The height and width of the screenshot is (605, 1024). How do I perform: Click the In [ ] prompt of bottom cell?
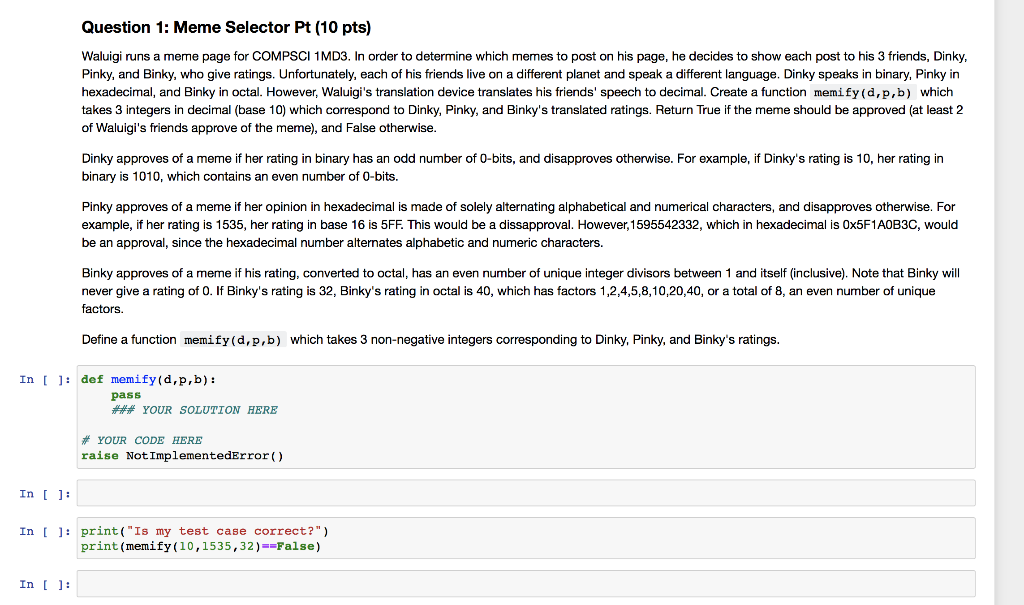(44, 584)
